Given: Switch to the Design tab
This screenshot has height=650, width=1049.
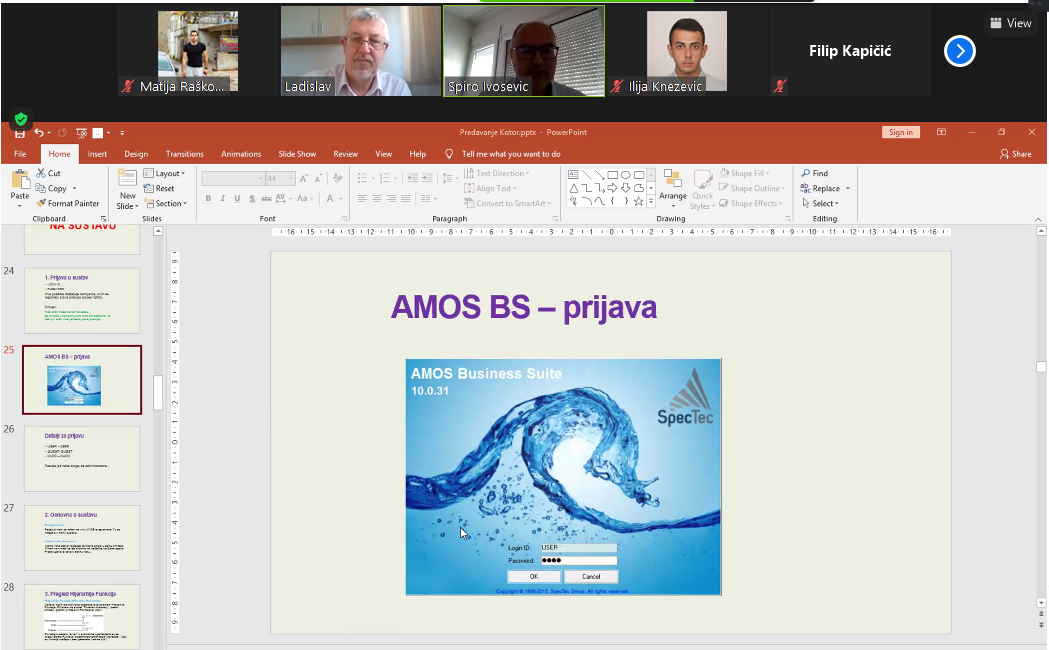Looking at the screenshot, I should [136, 154].
